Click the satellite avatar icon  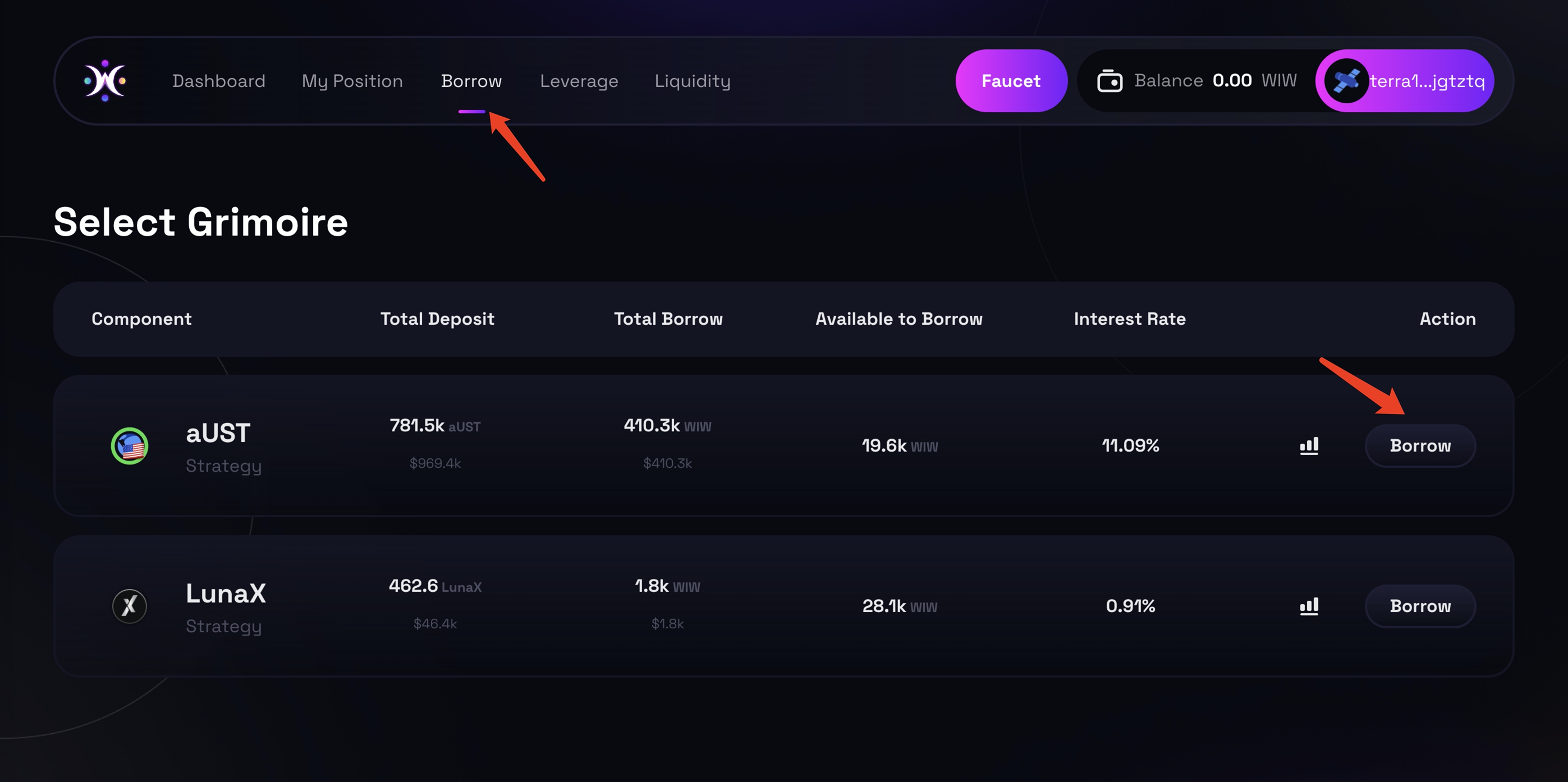[1346, 80]
